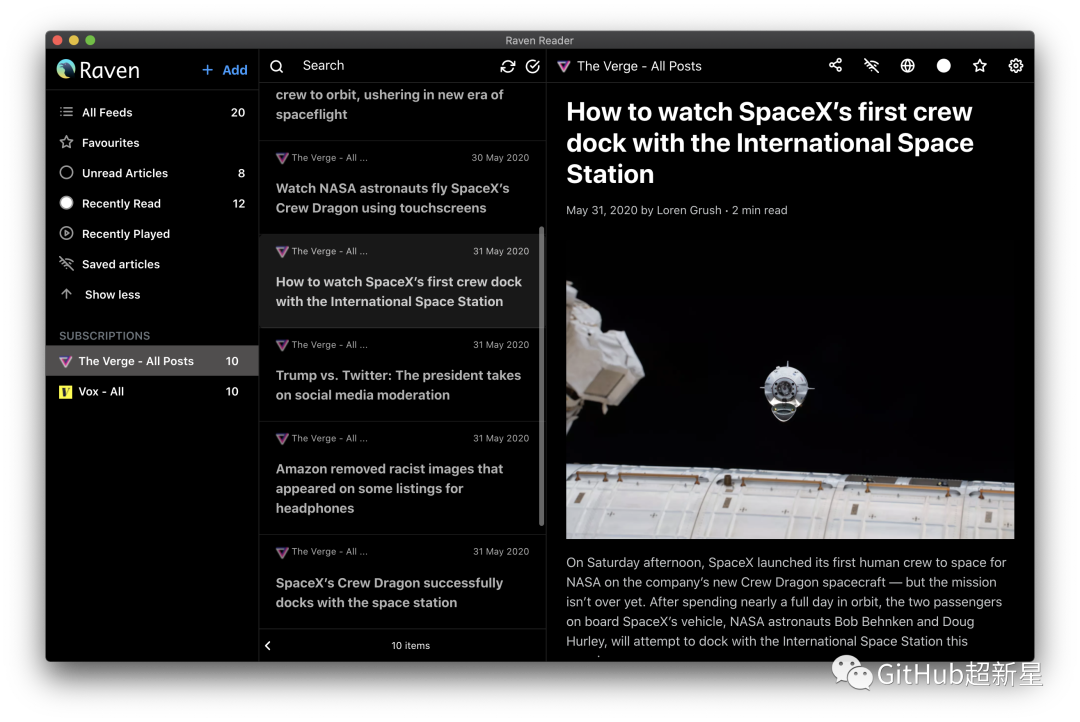This screenshot has height=722, width=1080.
Task: Select The Verge - All Posts subscription
Action: tap(152, 361)
